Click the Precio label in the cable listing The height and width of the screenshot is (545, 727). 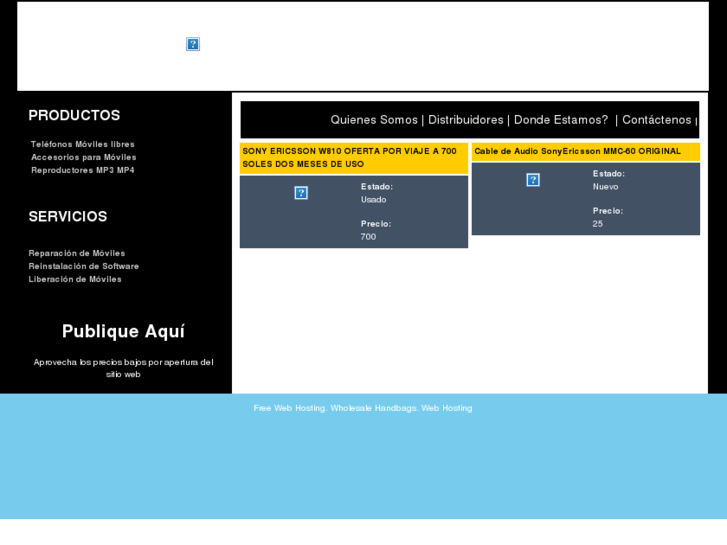point(607,211)
